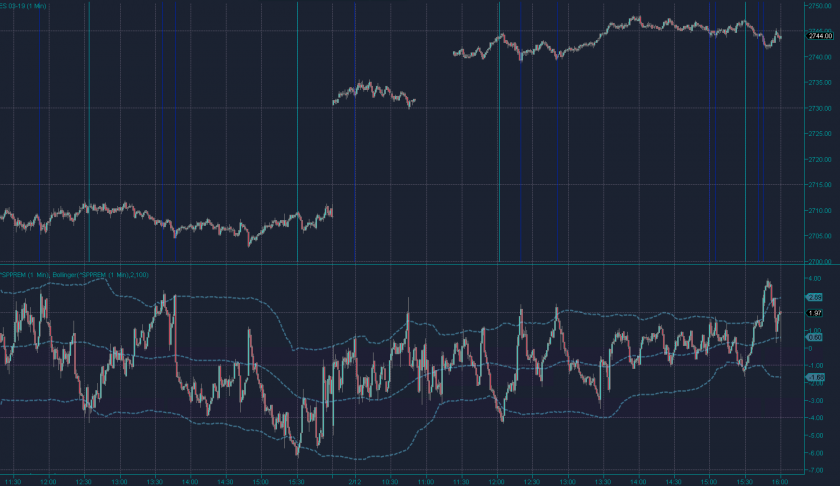The height and width of the screenshot is (486, 840).
Task: Select the 2.89 upper Bollinger value tag
Action: (814, 297)
